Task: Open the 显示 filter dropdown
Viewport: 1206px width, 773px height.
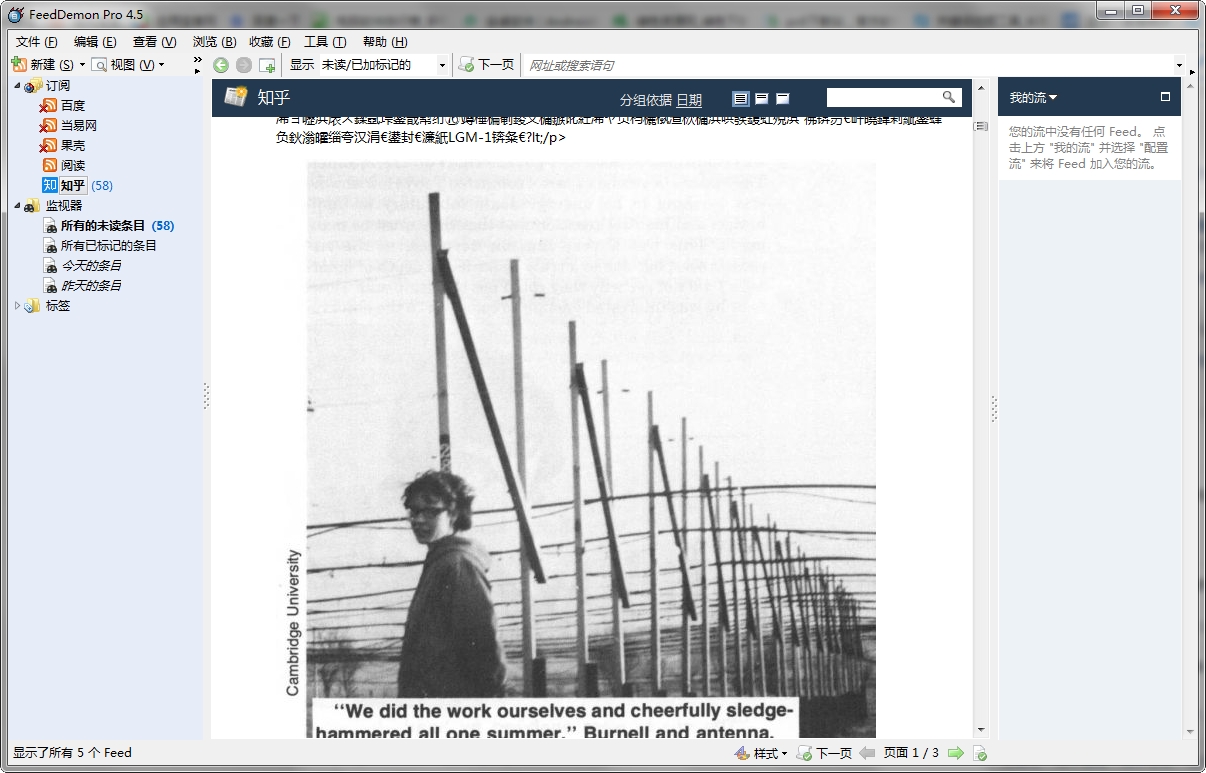Action: (442, 65)
